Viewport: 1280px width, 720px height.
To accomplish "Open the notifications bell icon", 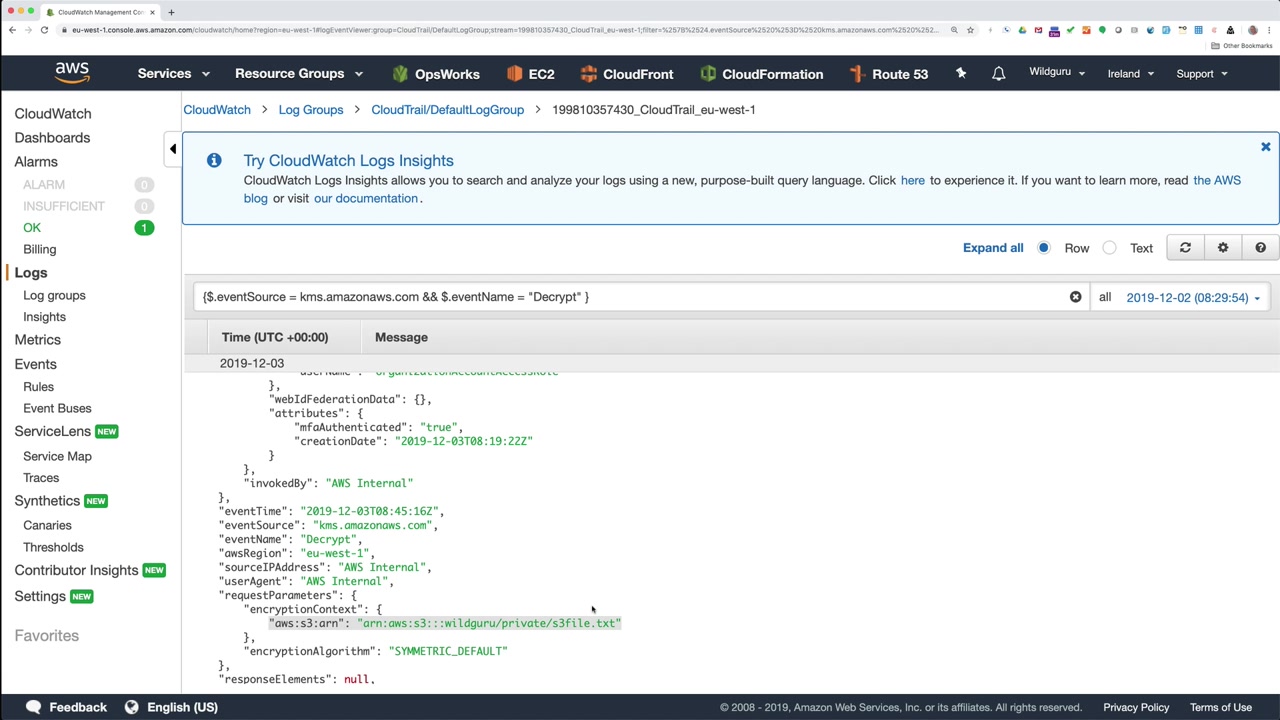I will (998, 74).
